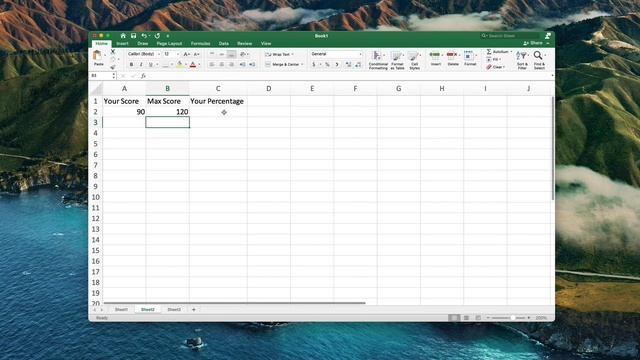640x360 pixels.
Task: Click the Search Sheet field
Action: point(509,36)
